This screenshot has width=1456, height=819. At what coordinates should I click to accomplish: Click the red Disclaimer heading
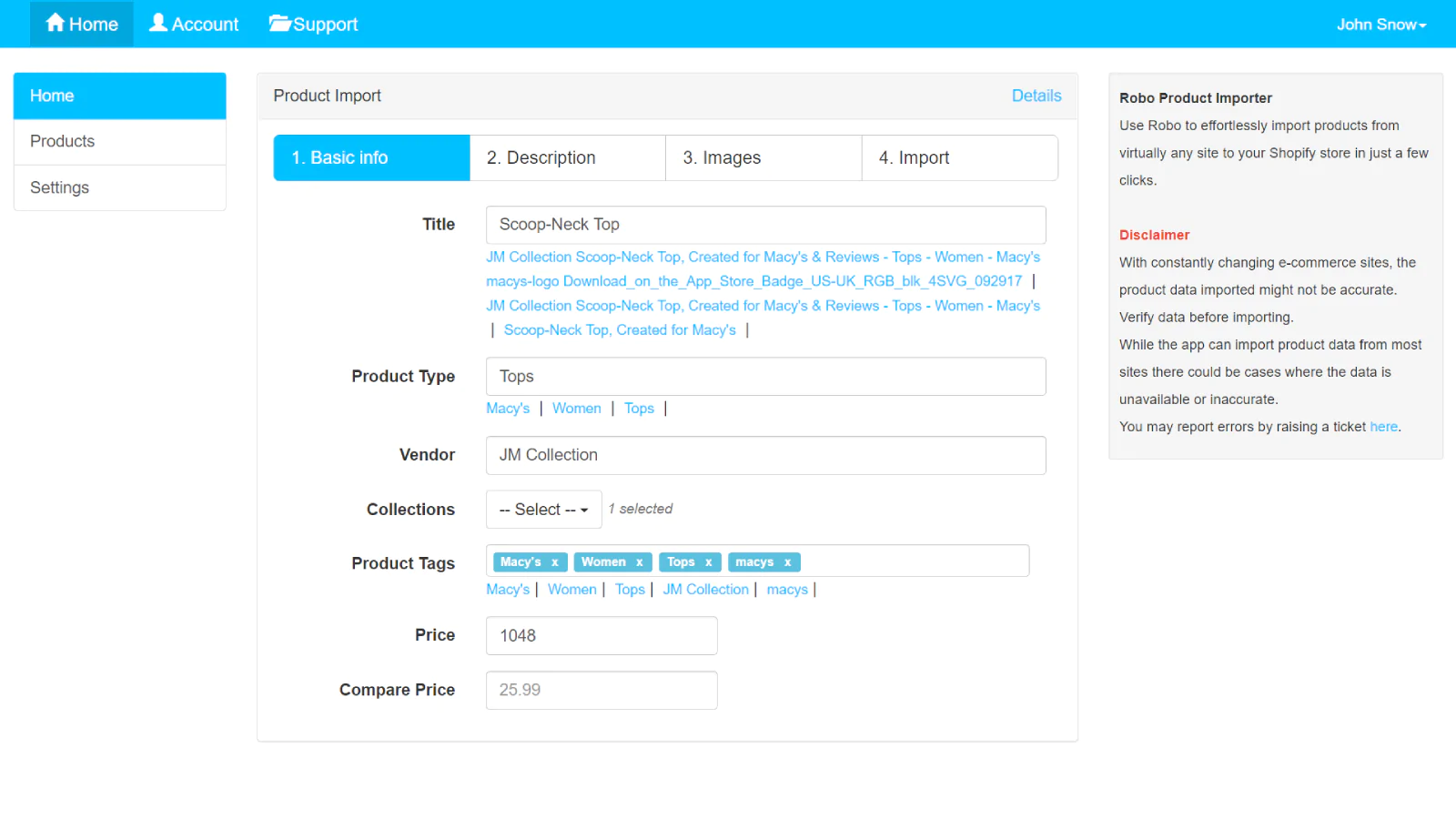(x=1154, y=235)
